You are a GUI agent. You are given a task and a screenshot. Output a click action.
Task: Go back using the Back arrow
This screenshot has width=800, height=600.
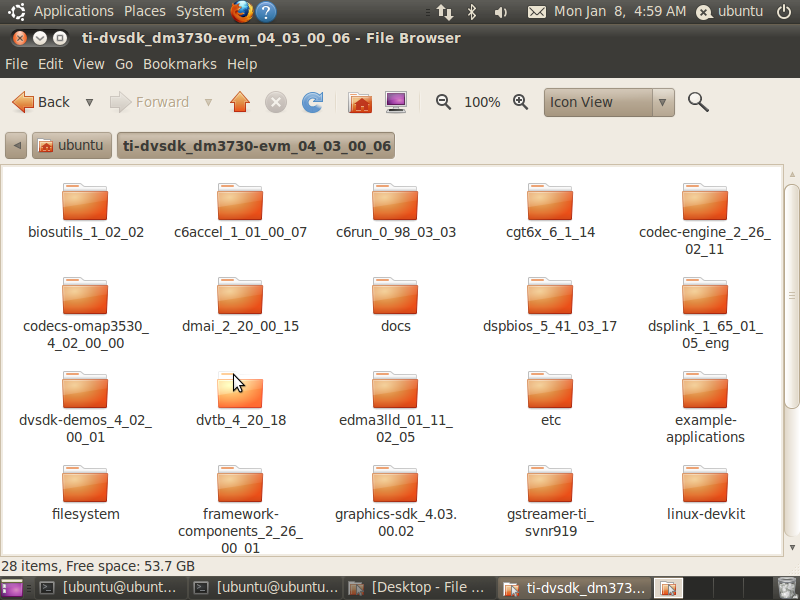[x=41, y=102]
